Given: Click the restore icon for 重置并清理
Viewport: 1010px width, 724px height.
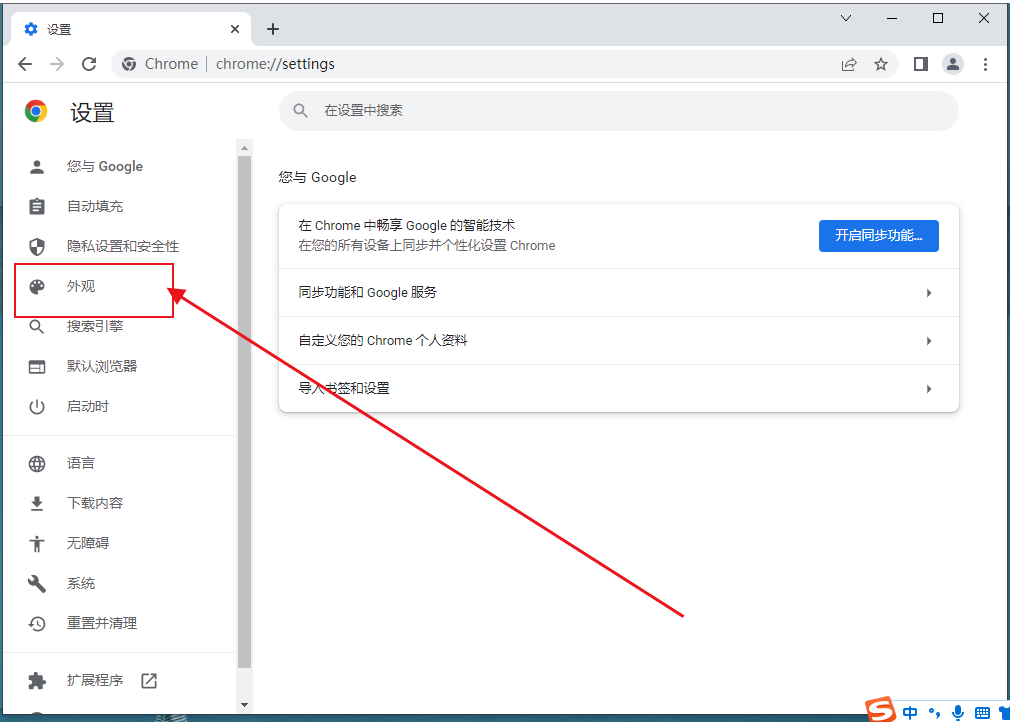Looking at the screenshot, I should 37,624.
